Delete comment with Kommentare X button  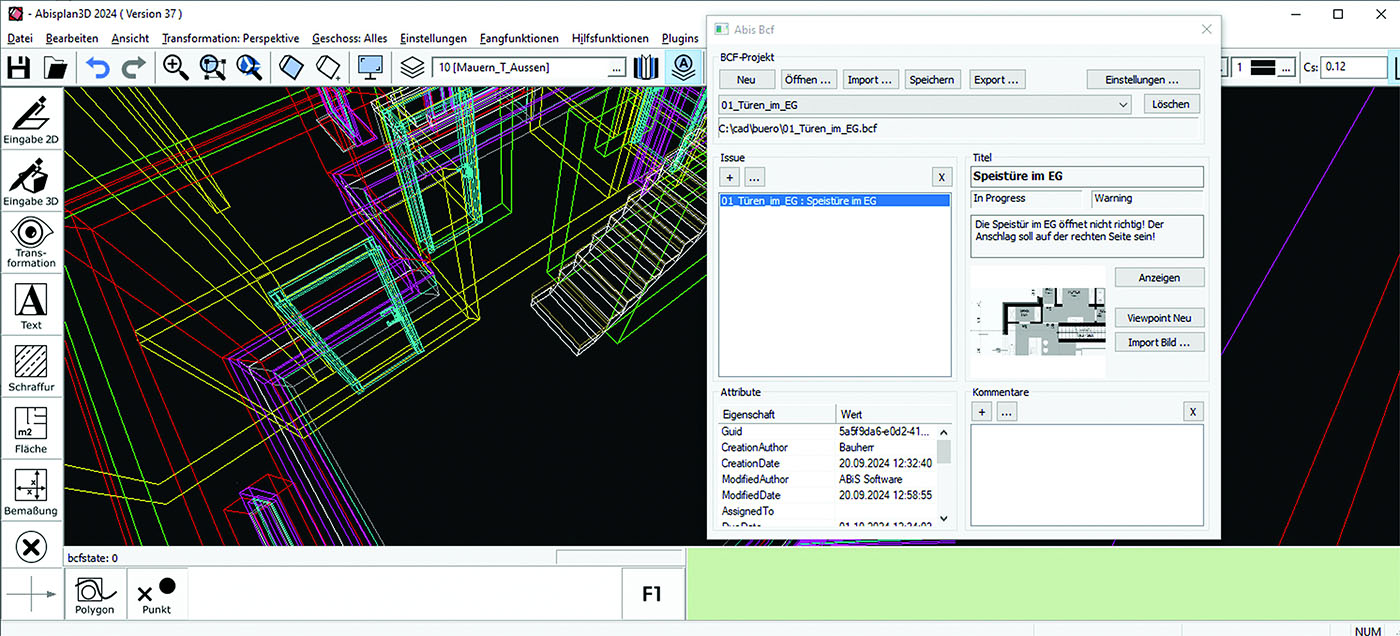pos(1192,412)
